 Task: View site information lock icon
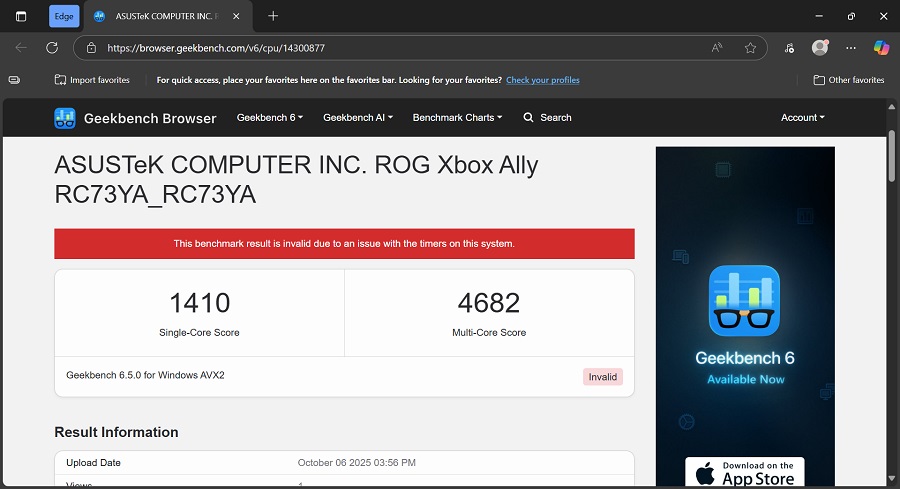coord(91,47)
